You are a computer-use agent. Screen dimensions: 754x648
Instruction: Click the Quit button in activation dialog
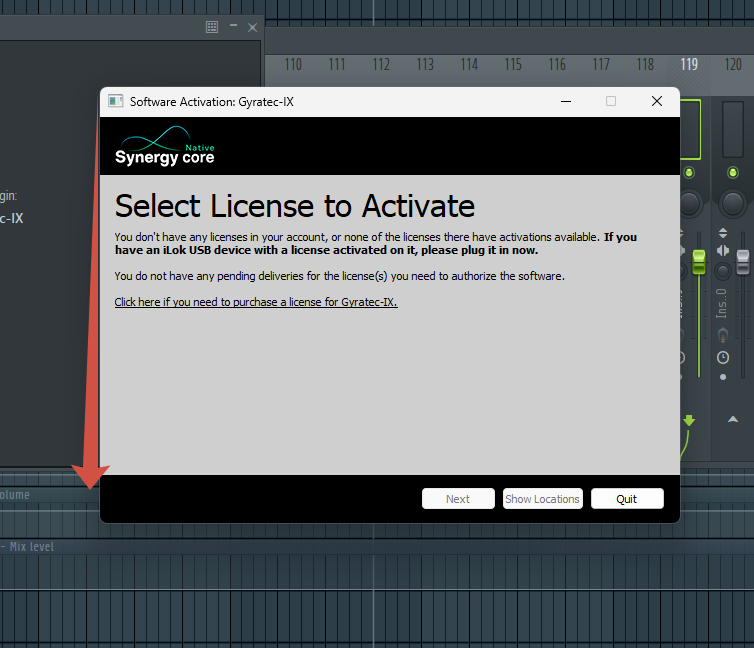click(x=627, y=498)
